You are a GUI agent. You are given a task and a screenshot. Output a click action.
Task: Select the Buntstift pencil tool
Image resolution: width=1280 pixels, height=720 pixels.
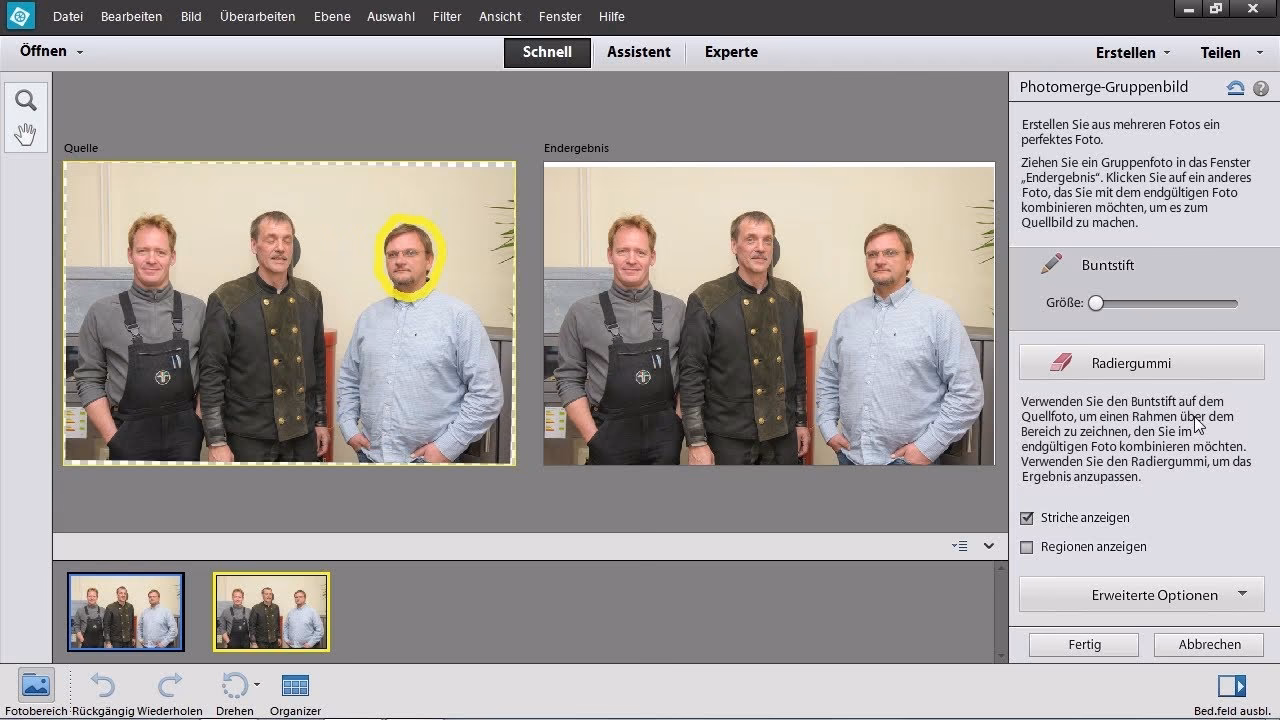[1052, 265]
